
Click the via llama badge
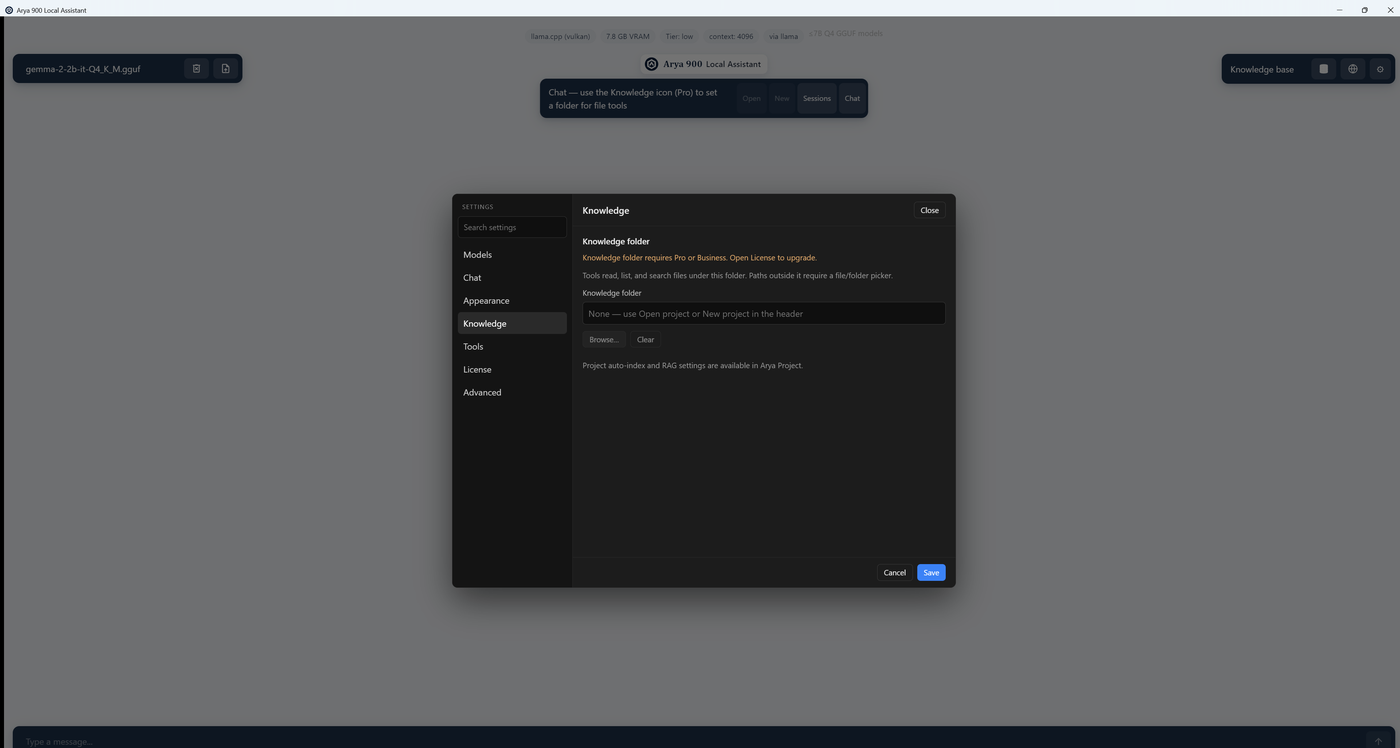tap(784, 36)
